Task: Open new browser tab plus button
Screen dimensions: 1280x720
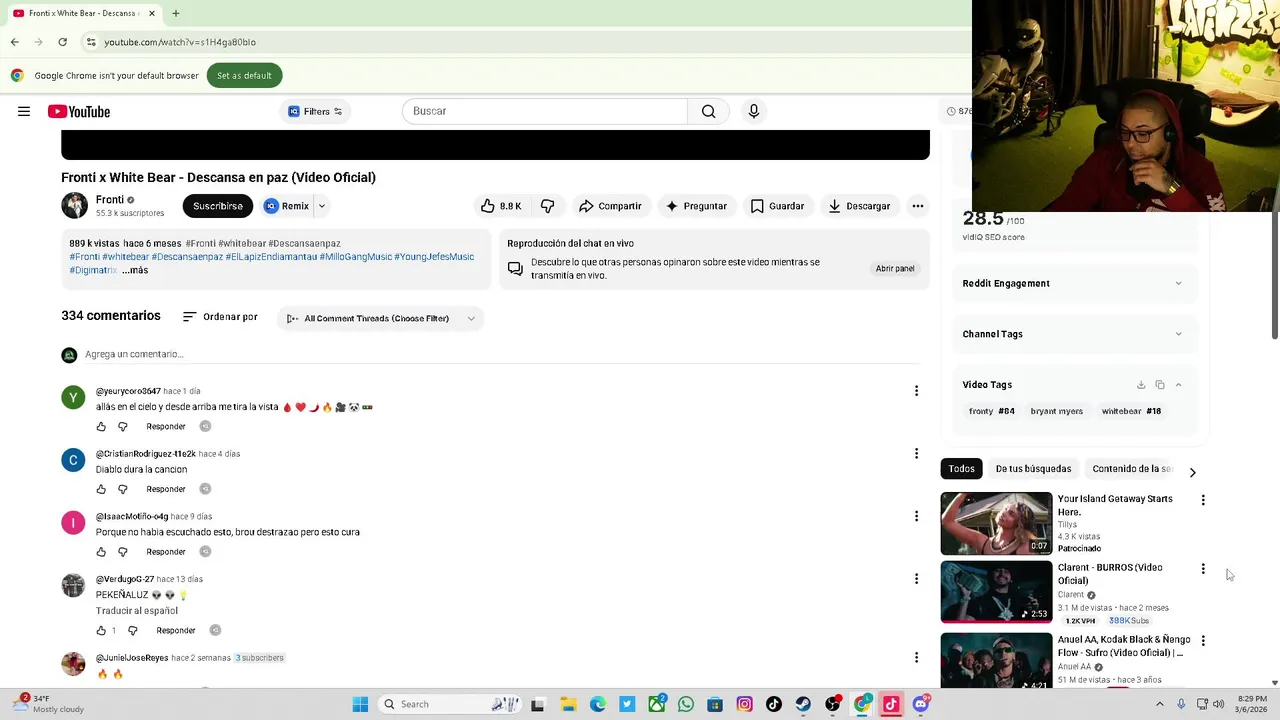Action: coord(175,13)
